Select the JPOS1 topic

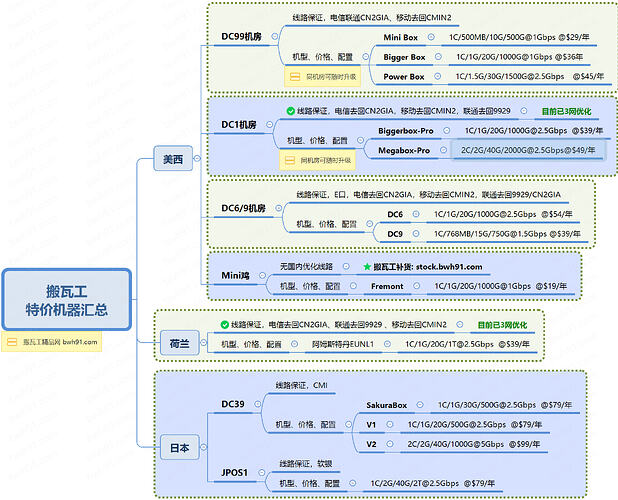(x=234, y=472)
